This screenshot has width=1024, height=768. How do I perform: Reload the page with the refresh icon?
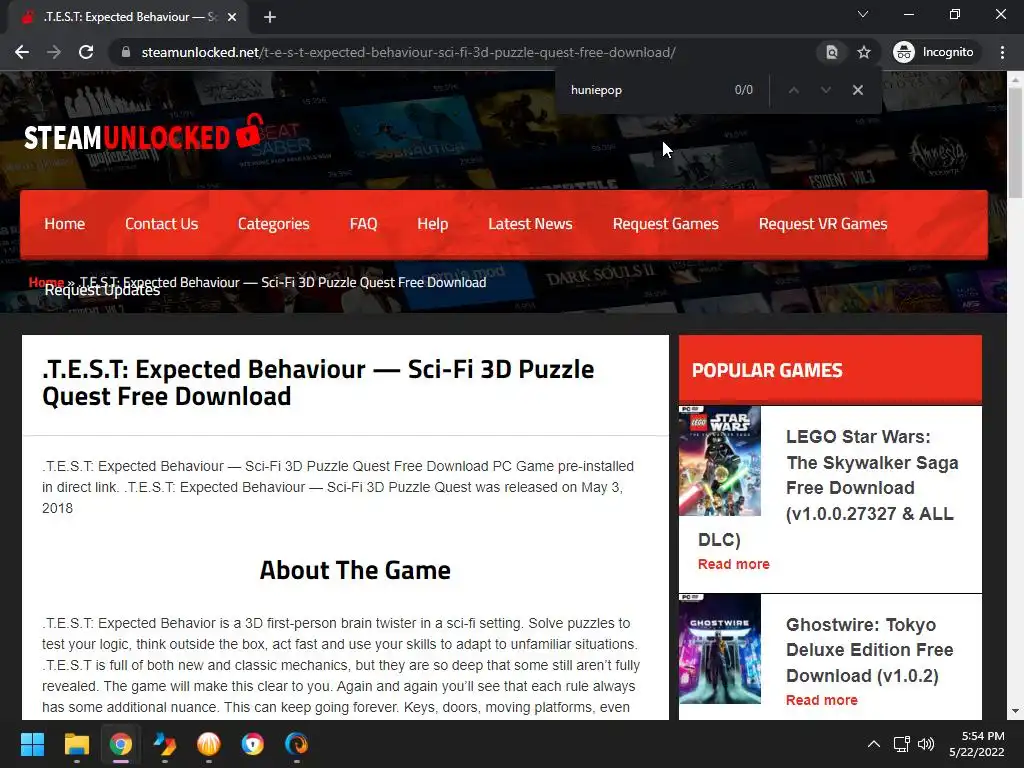(x=86, y=52)
